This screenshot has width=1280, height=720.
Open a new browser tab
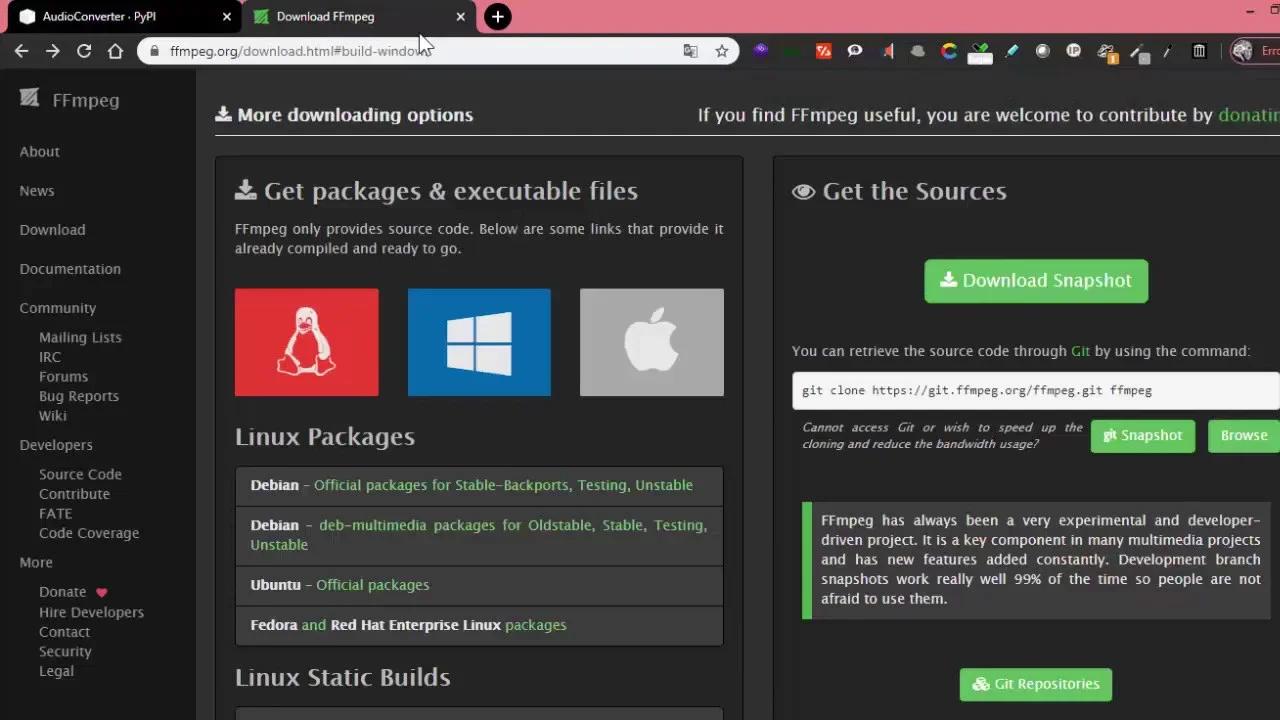(497, 16)
